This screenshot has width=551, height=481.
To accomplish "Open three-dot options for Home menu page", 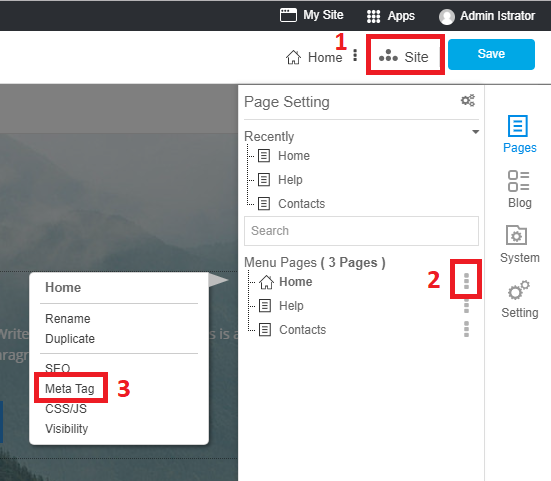I will pos(466,281).
